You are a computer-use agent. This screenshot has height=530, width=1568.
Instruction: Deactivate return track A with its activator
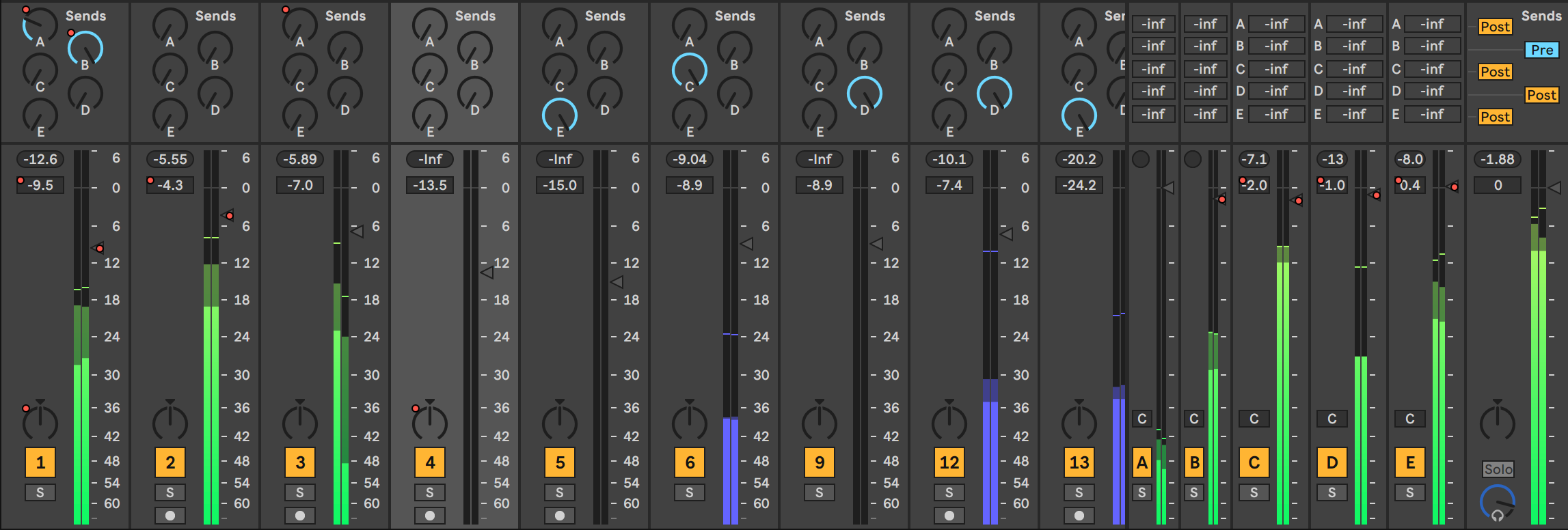tap(1142, 462)
